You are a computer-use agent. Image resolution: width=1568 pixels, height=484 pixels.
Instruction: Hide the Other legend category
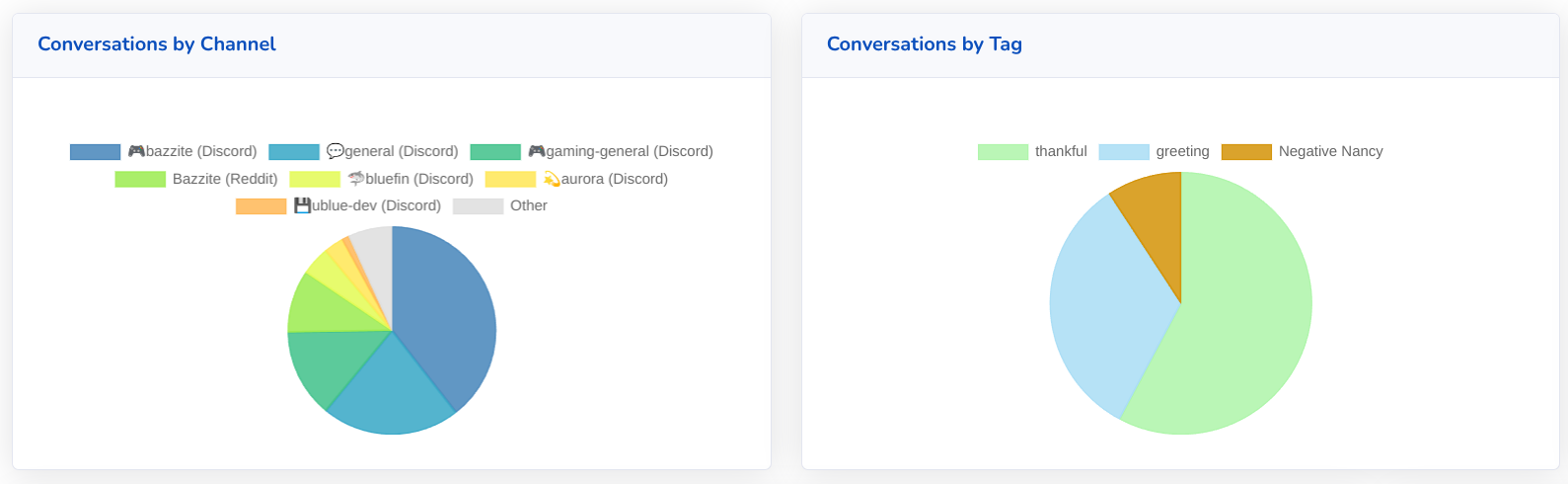coord(528,205)
